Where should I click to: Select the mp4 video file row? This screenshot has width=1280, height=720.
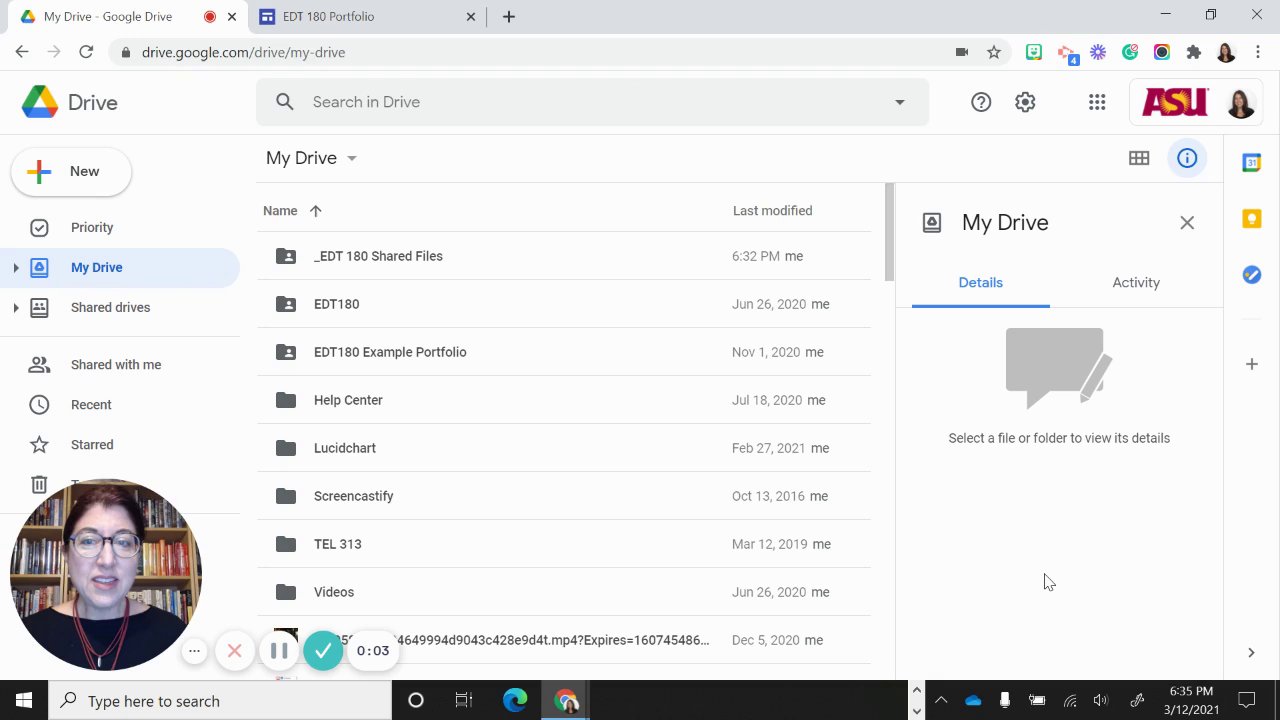coord(564,640)
